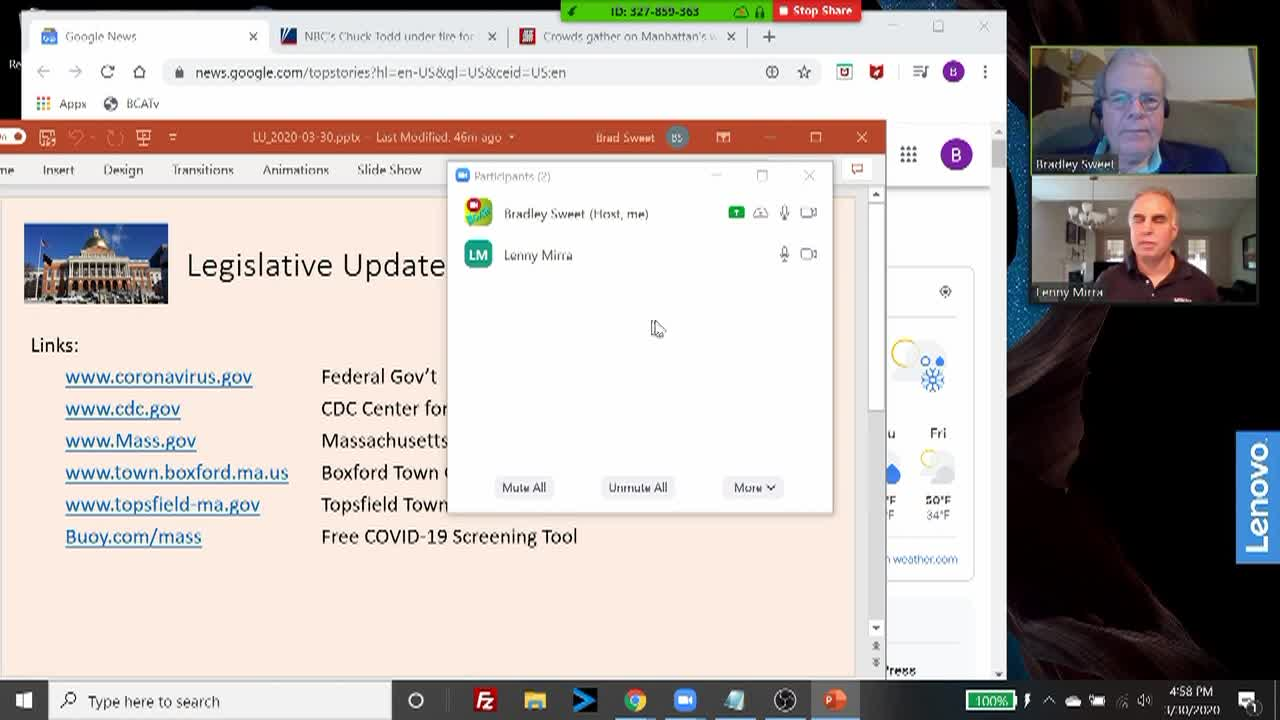Image resolution: width=1280 pixels, height=720 pixels.
Task: Stop the Zoom screen share
Action: (x=815, y=11)
